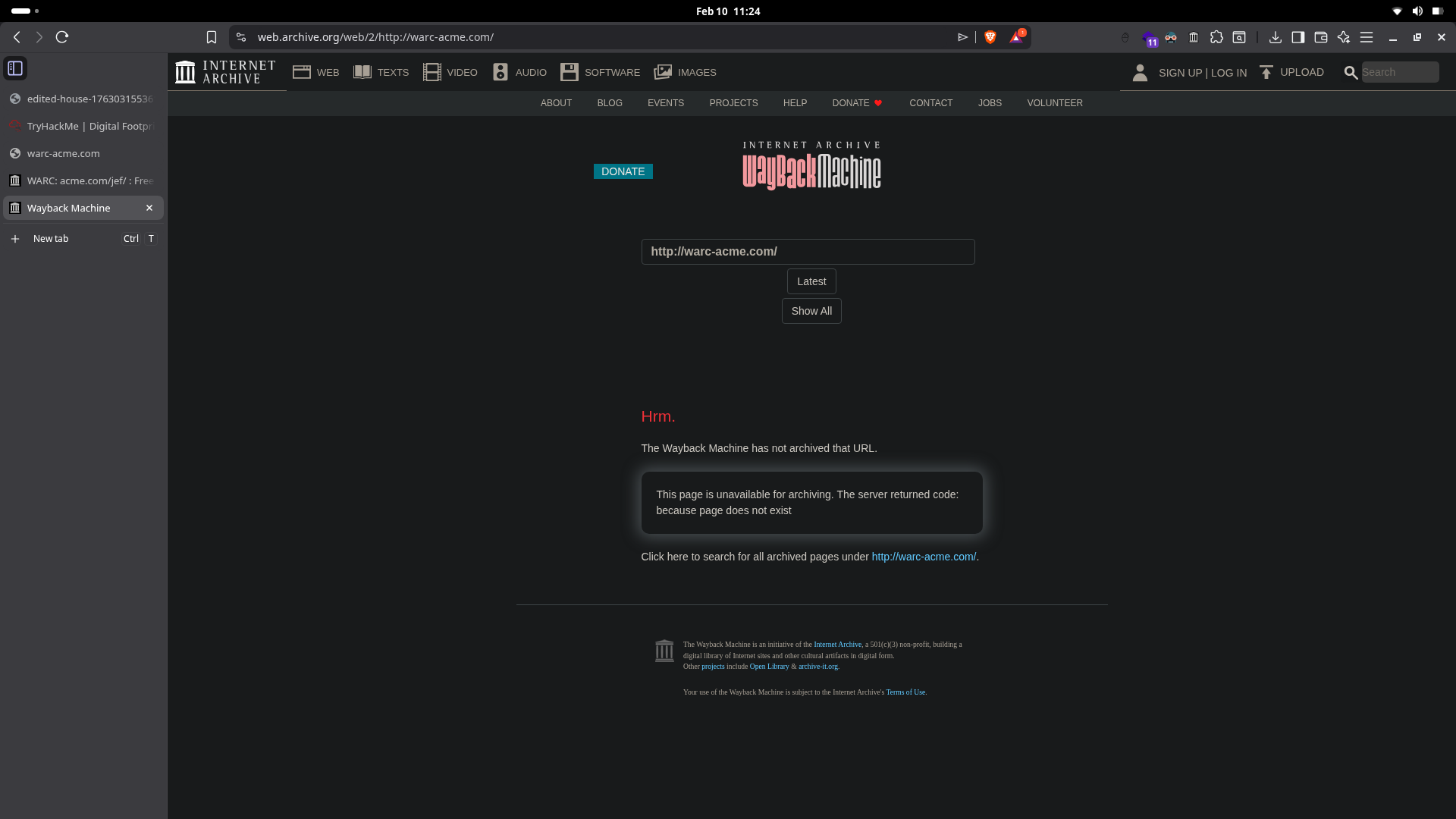Open Brave Rewards triangle icon

[x=1016, y=37]
